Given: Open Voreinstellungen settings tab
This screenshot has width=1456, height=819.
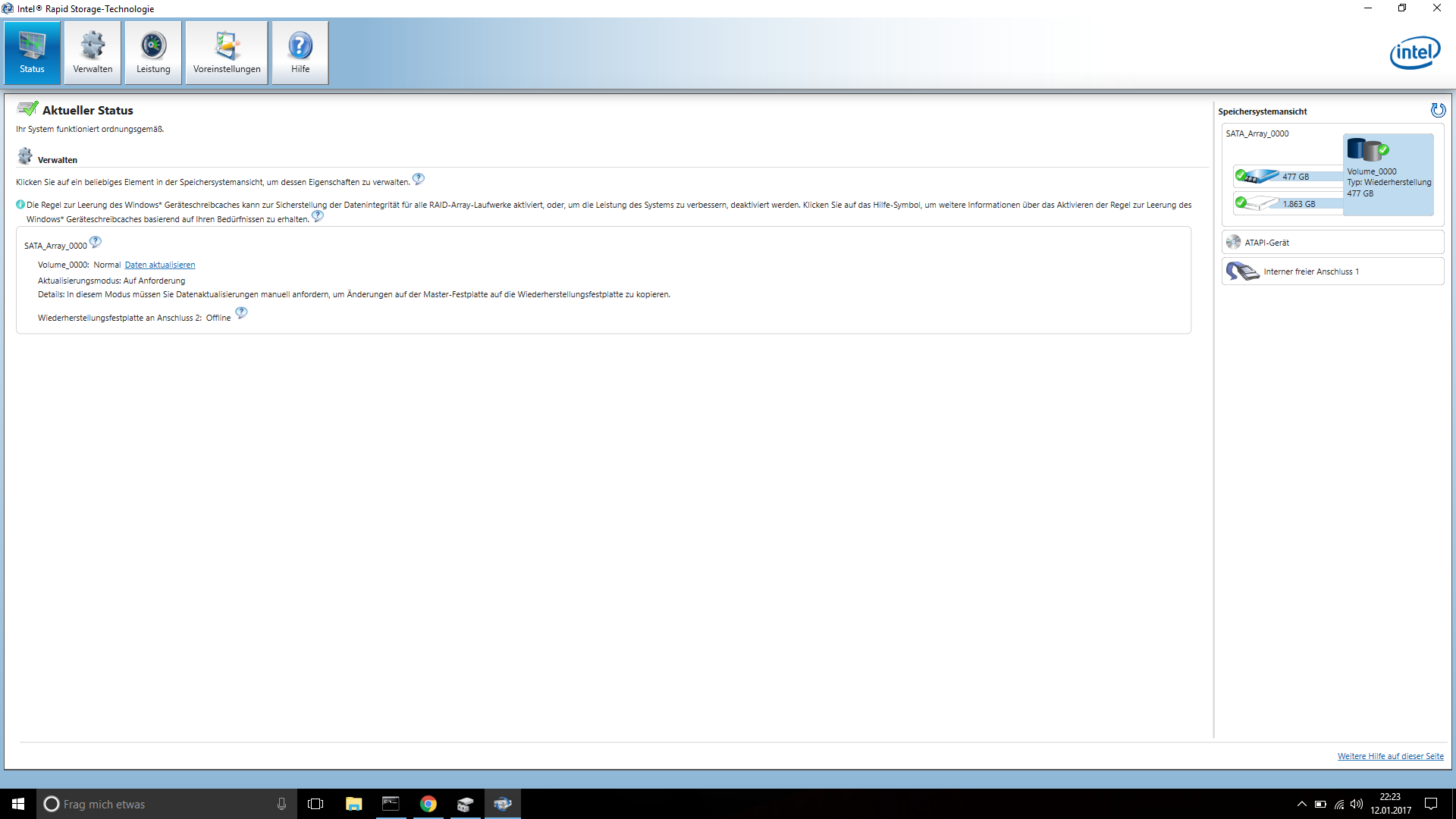Looking at the screenshot, I should 227,52.
